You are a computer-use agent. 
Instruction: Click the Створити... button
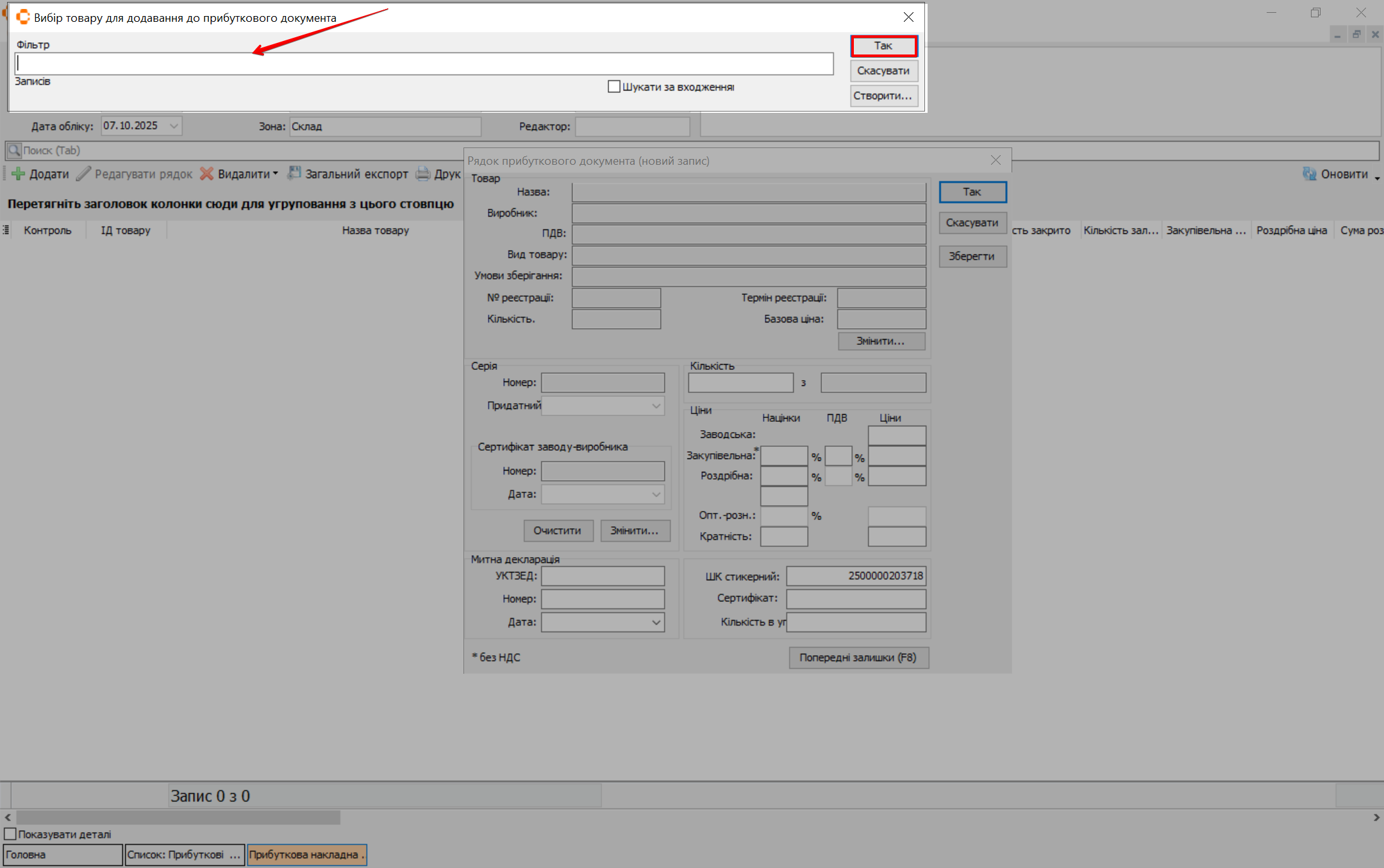point(883,96)
